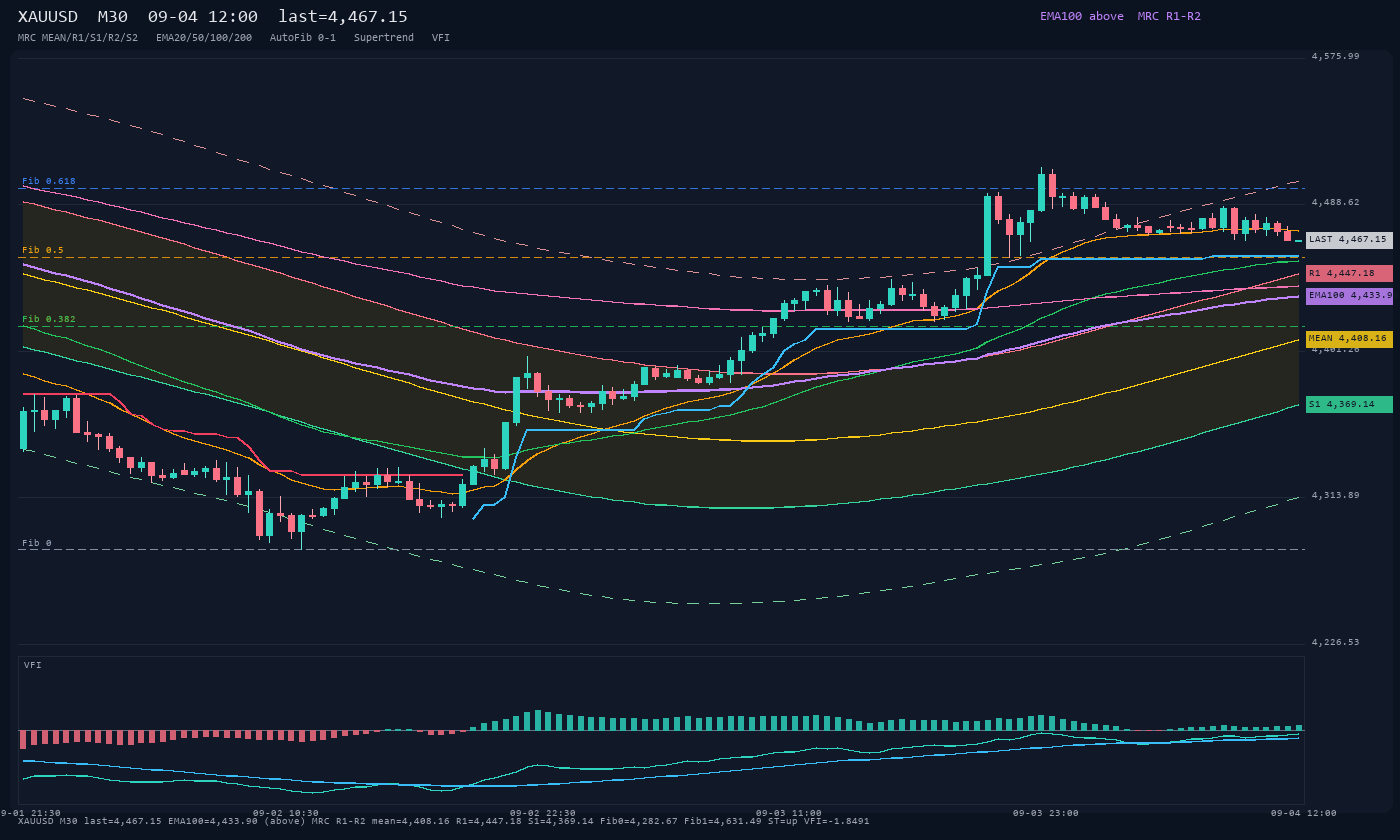Click the 09-04 12:00 time axis label
Image resolution: width=1400 pixels, height=840 pixels.
tap(1304, 813)
